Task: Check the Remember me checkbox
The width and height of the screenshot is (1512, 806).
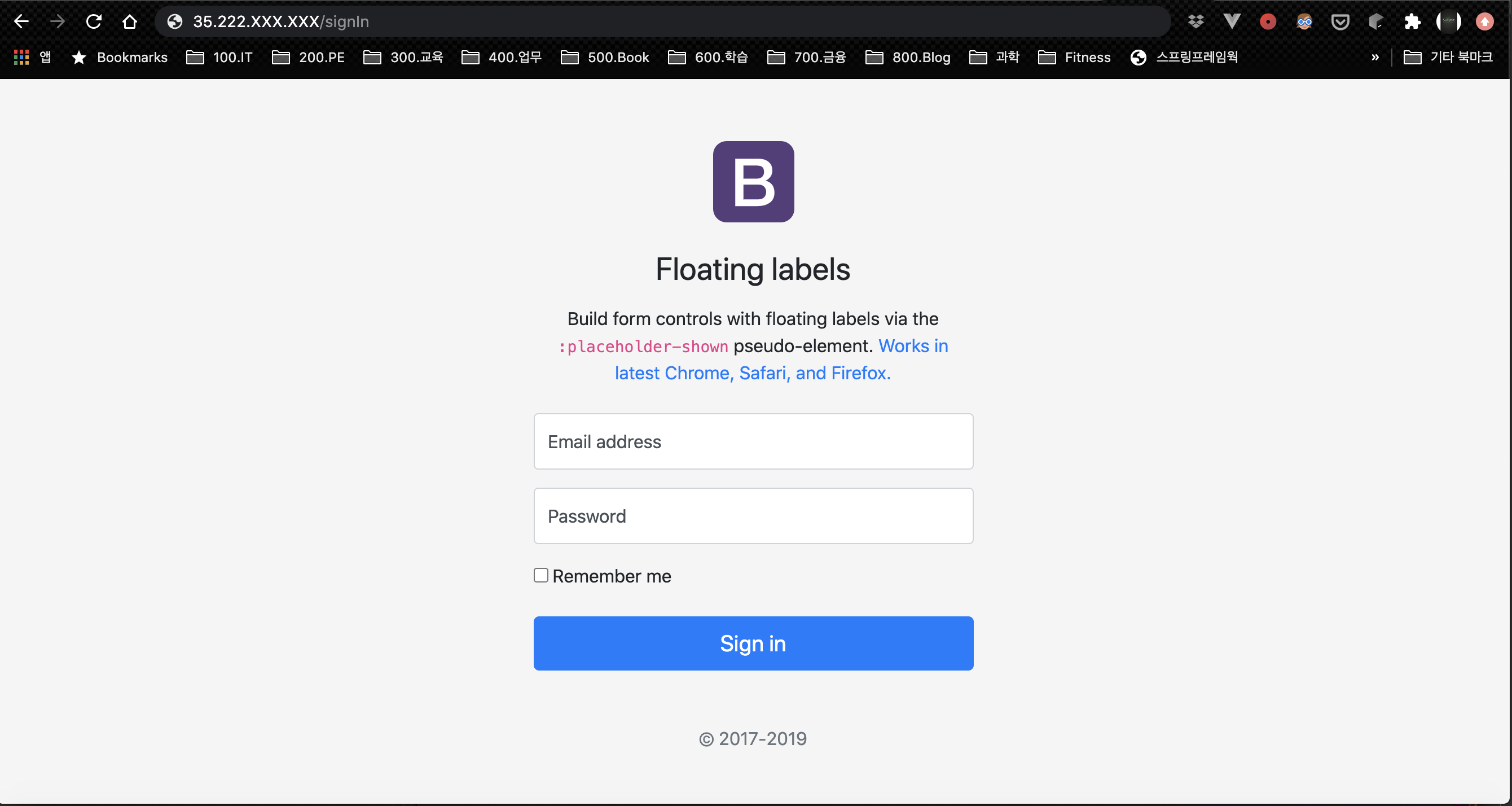Action: tap(540, 575)
